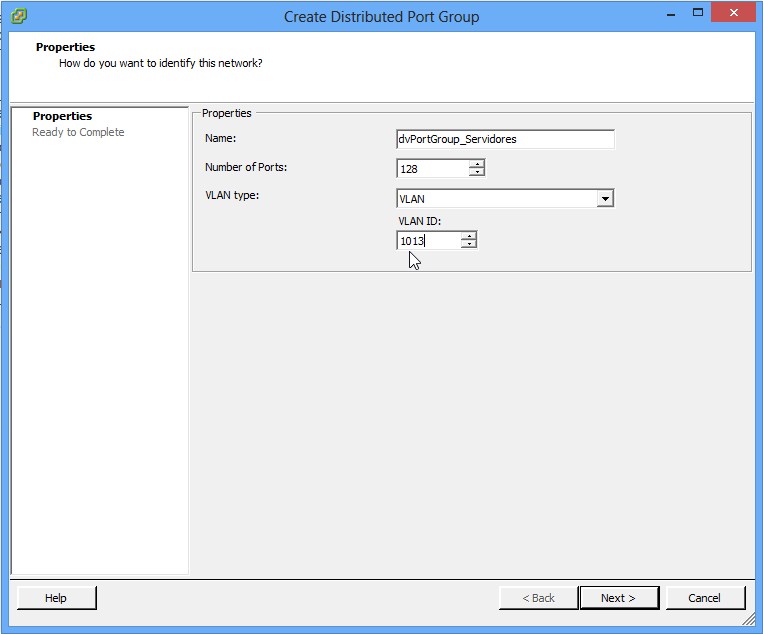Decrease the Number of Ports value

coord(477,173)
